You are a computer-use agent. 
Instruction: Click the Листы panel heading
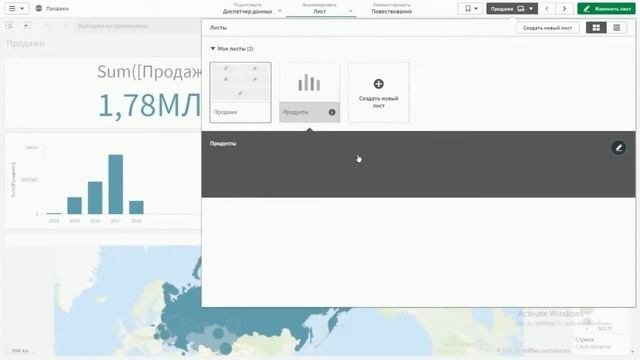(218, 28)
